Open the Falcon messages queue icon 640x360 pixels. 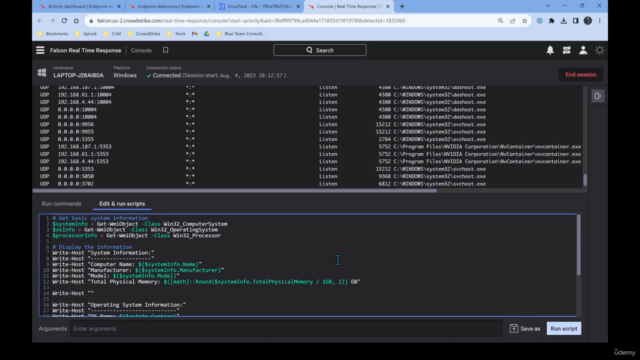(567, 50)
